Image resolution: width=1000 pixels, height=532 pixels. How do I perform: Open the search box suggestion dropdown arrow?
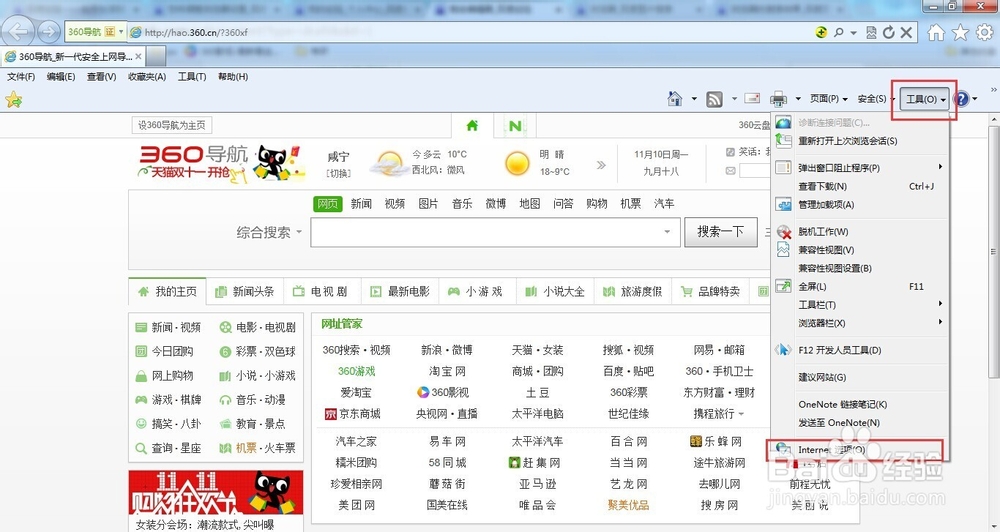pos(667,232)
